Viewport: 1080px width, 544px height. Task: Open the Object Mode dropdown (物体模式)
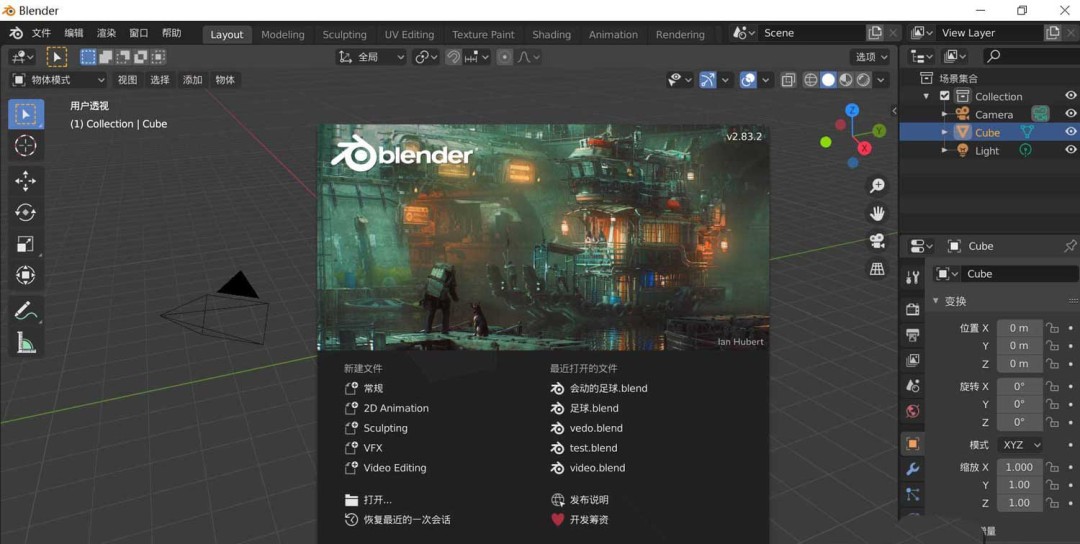click(58, 80)
